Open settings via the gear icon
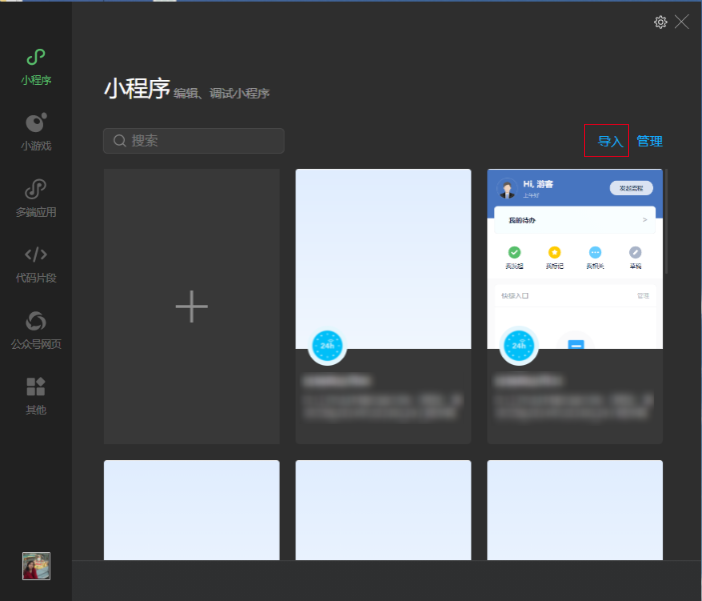This screenshot has width=702, height=601. (x=660, y=22)
